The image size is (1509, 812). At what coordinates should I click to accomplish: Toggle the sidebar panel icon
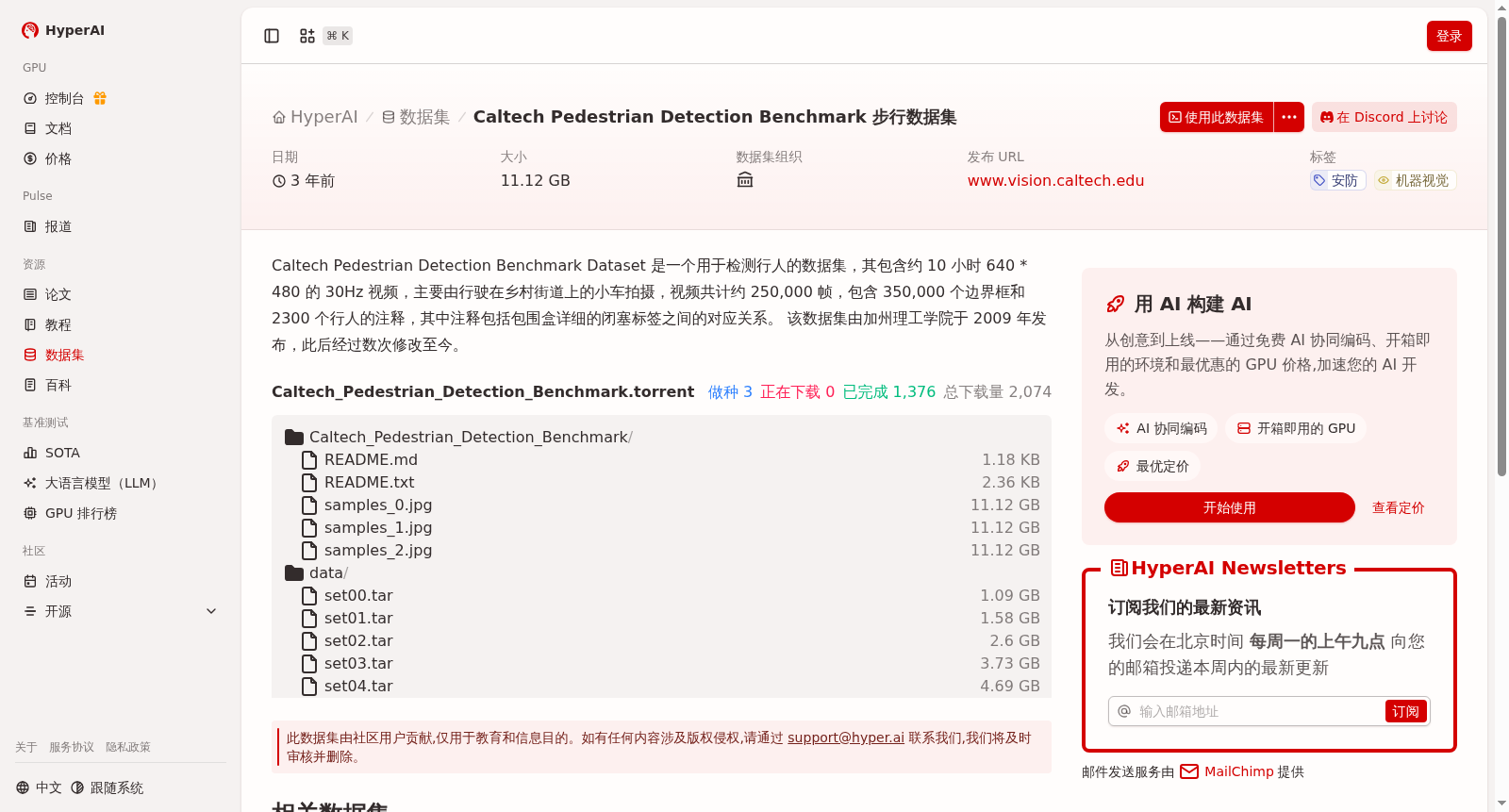point(272,36)
